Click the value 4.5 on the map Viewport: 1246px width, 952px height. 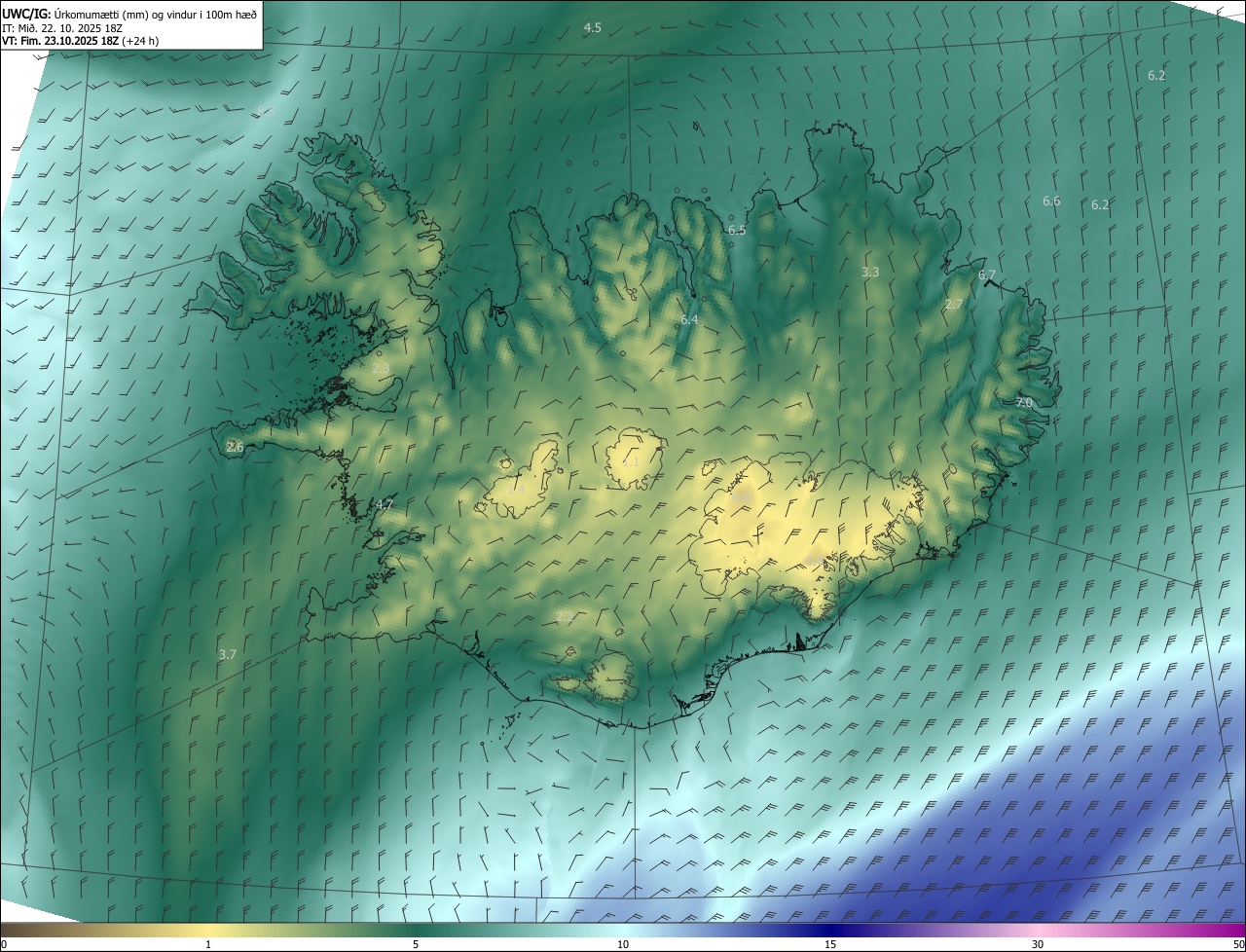(x=592, y=27)
